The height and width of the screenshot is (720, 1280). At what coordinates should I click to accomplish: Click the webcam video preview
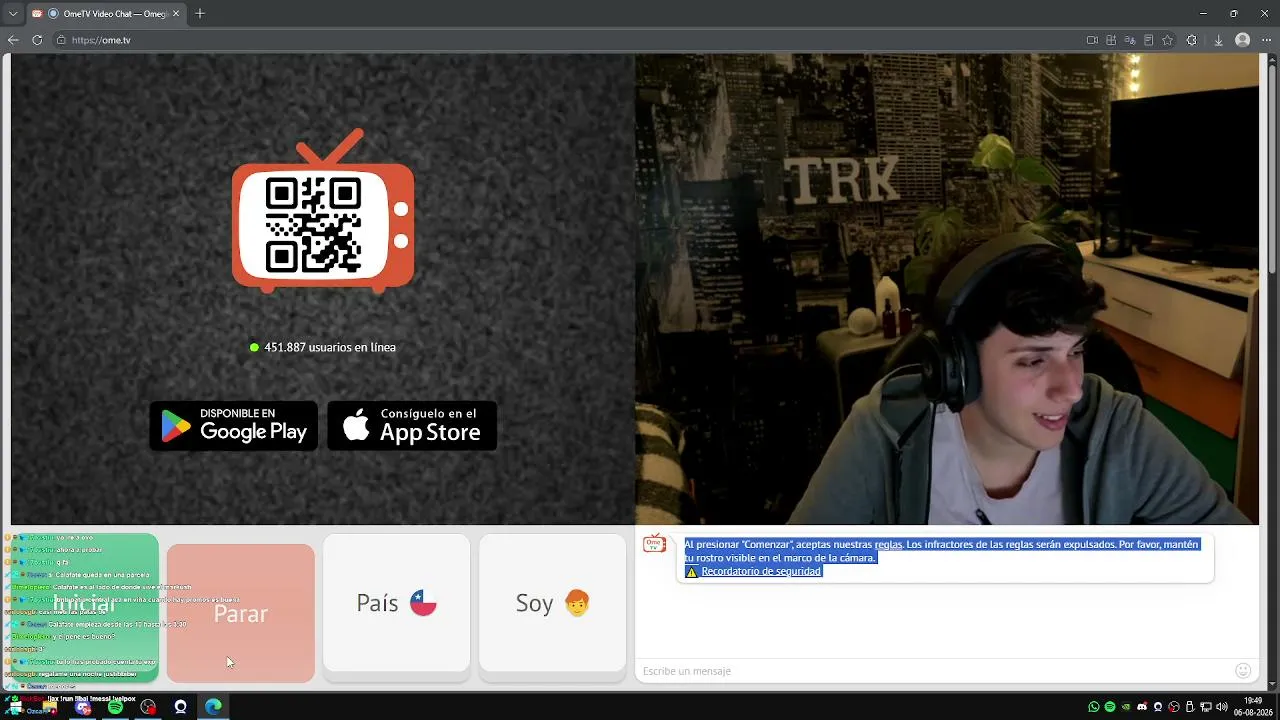coord(947,289)
